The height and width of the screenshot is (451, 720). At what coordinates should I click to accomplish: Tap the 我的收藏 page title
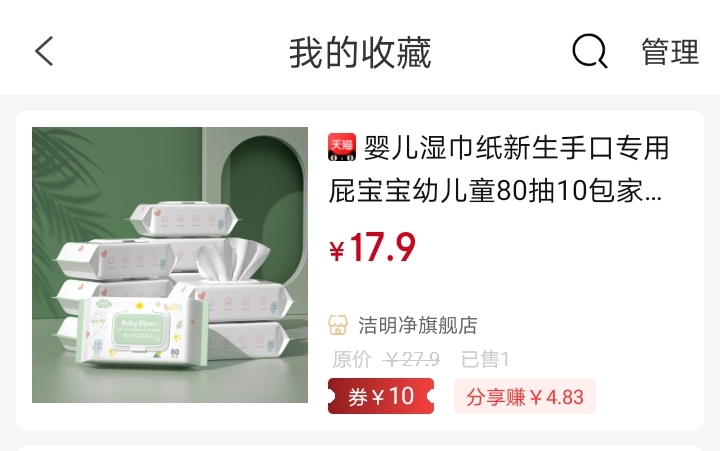pyautogui.click(x=360, y=52)
